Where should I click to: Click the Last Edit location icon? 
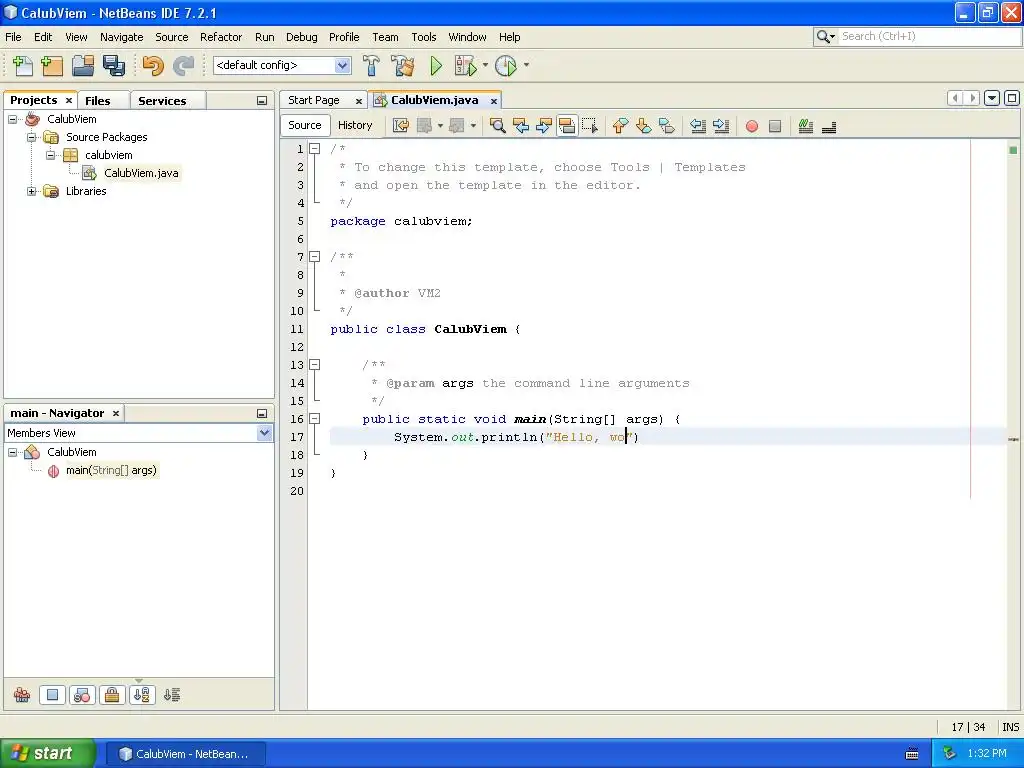[x=401, y=125]
